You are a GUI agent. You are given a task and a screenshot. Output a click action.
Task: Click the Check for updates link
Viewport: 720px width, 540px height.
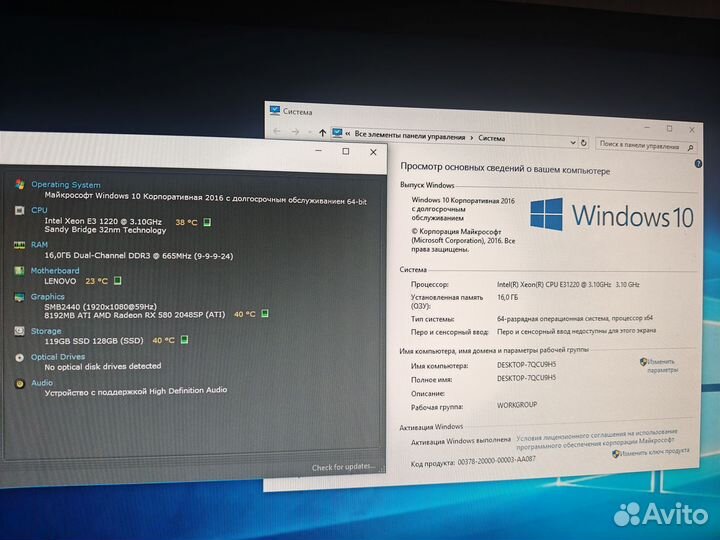click(343, 467)
